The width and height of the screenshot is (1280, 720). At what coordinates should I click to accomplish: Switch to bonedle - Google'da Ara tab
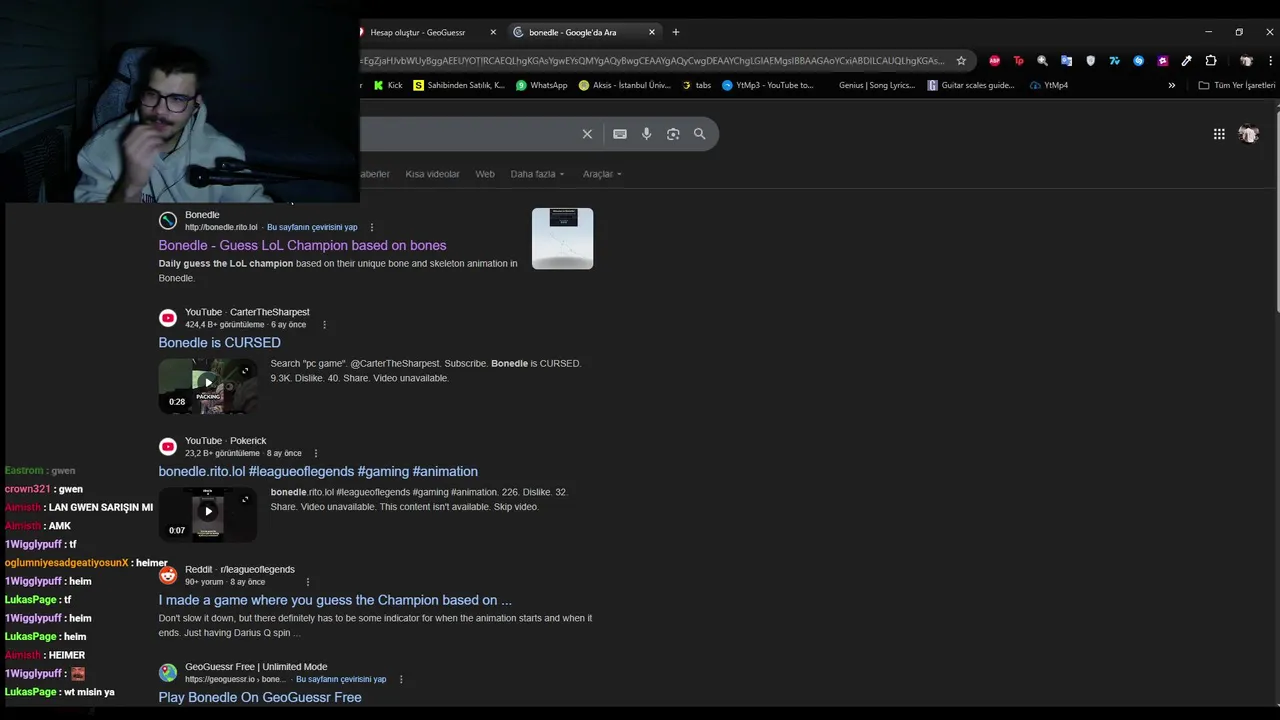584,32
